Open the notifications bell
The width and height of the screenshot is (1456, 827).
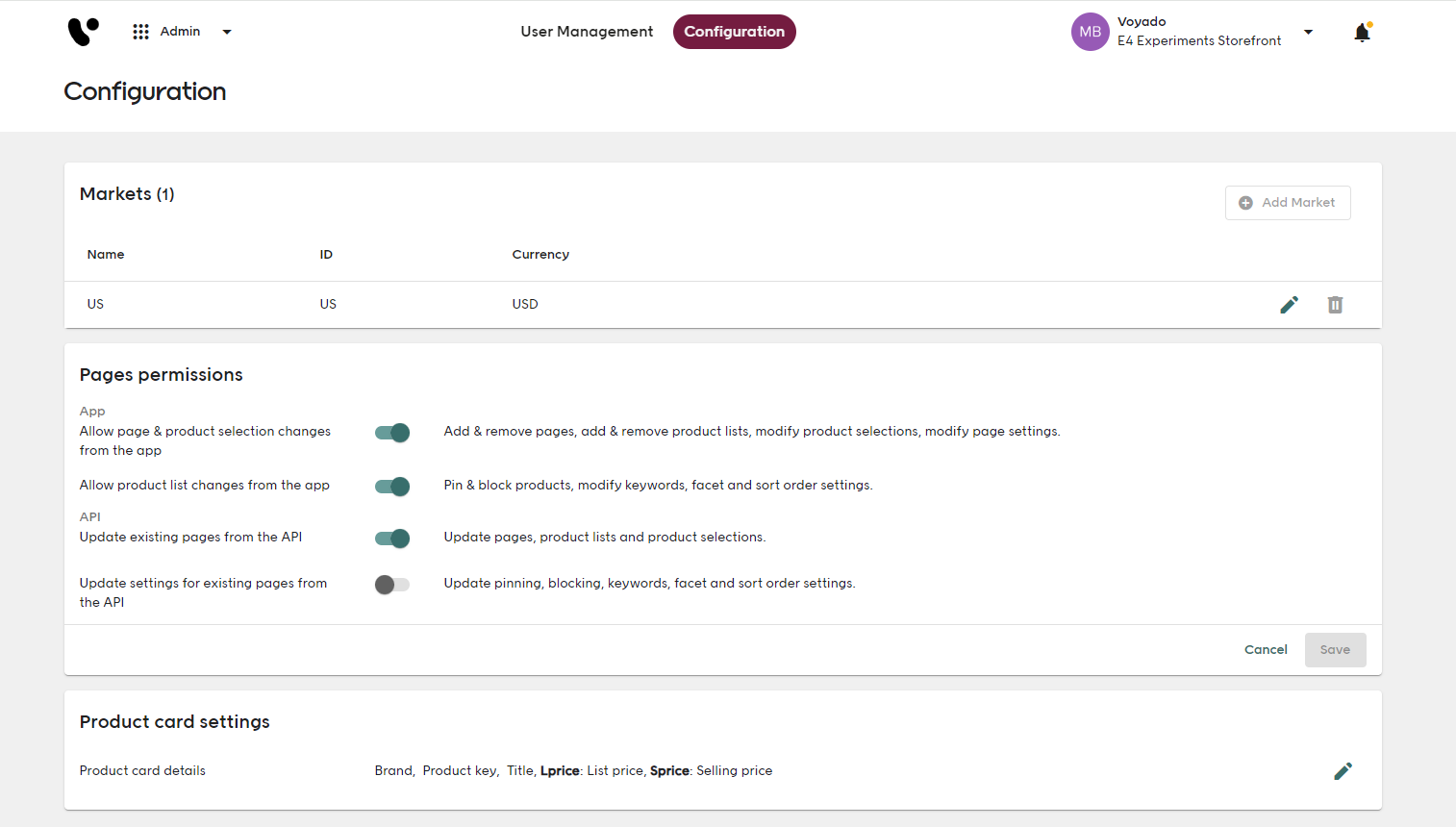click(1362, 33)
